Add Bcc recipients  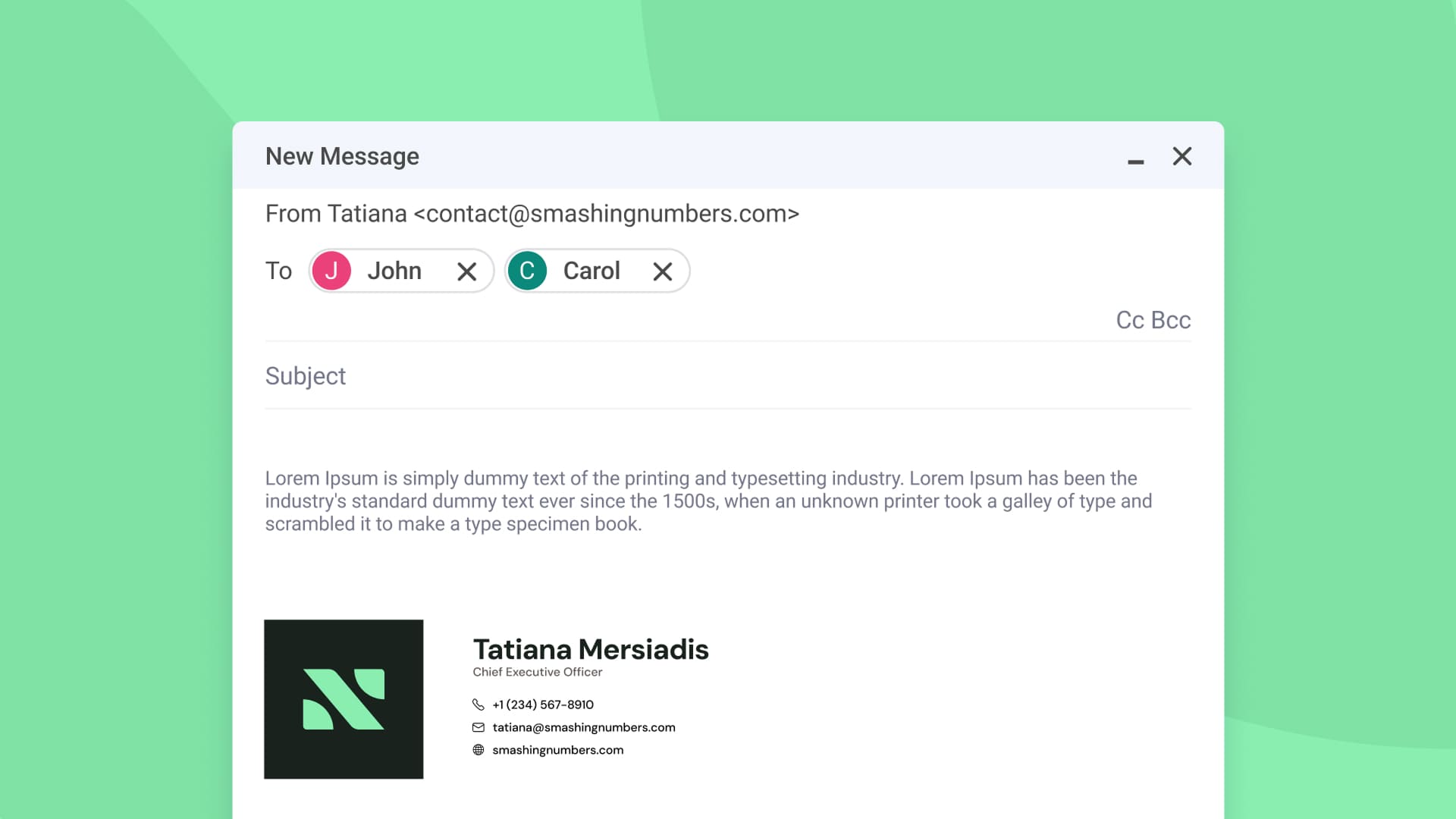(1171, 320)
